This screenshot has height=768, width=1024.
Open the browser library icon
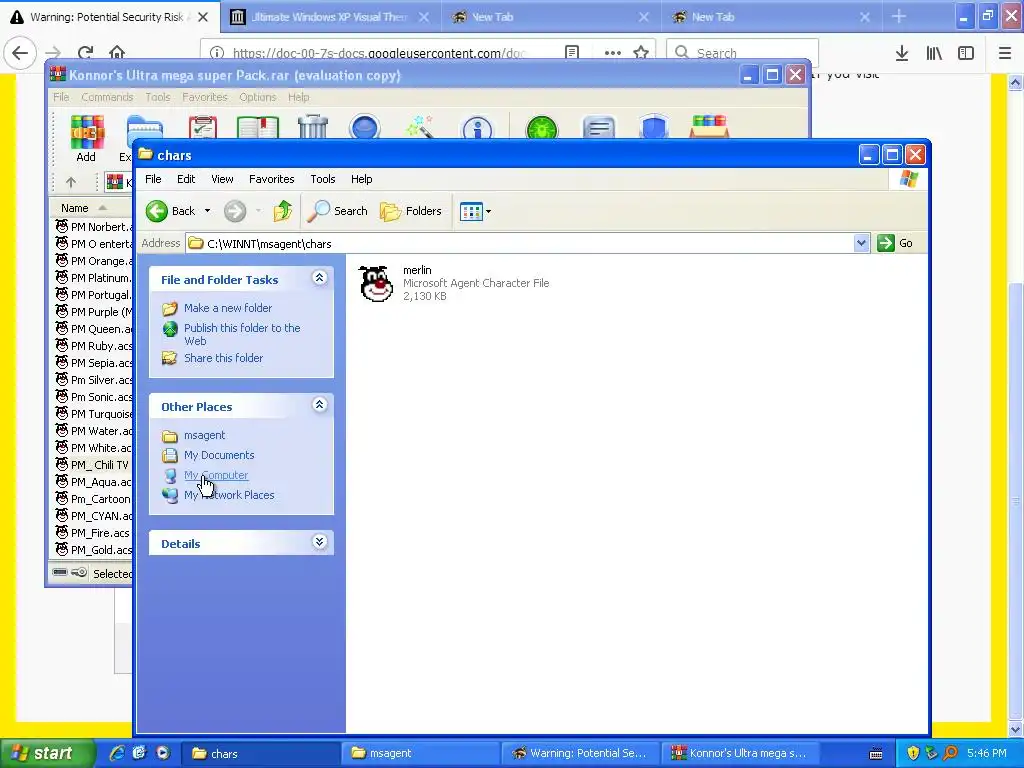tap(934, 53)
